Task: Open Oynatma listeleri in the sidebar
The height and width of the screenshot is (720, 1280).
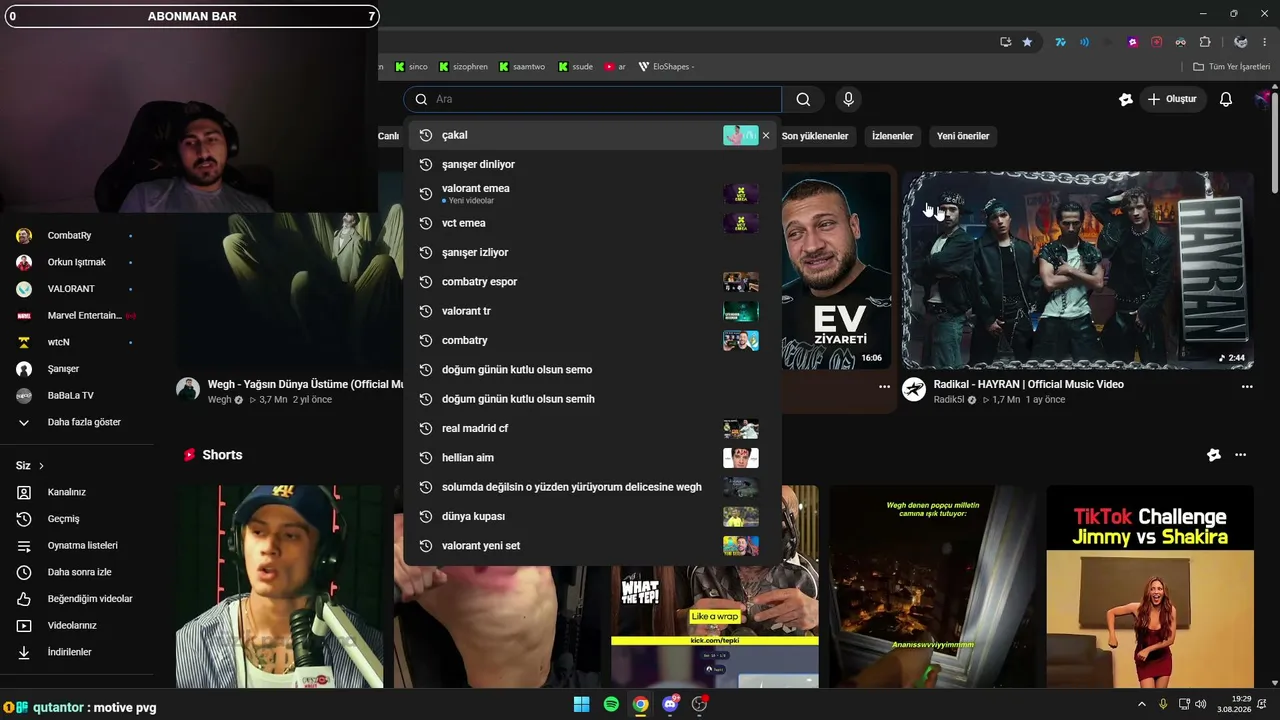Action: 83,545
